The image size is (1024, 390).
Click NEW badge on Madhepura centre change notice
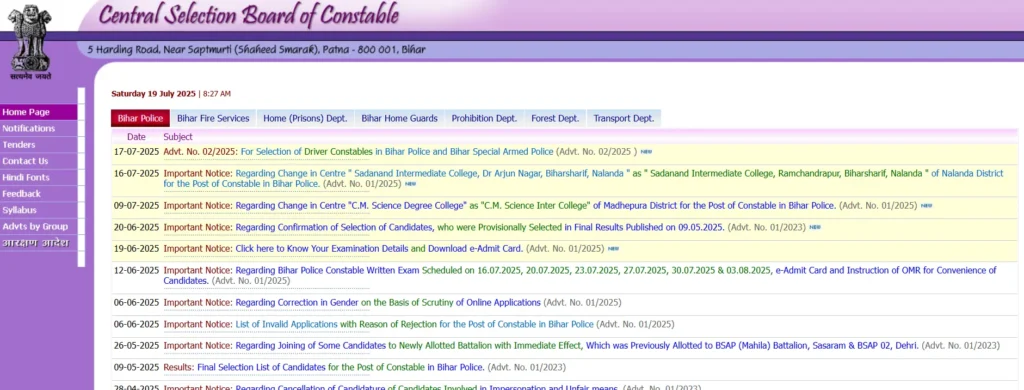click(x=926, y=206)
